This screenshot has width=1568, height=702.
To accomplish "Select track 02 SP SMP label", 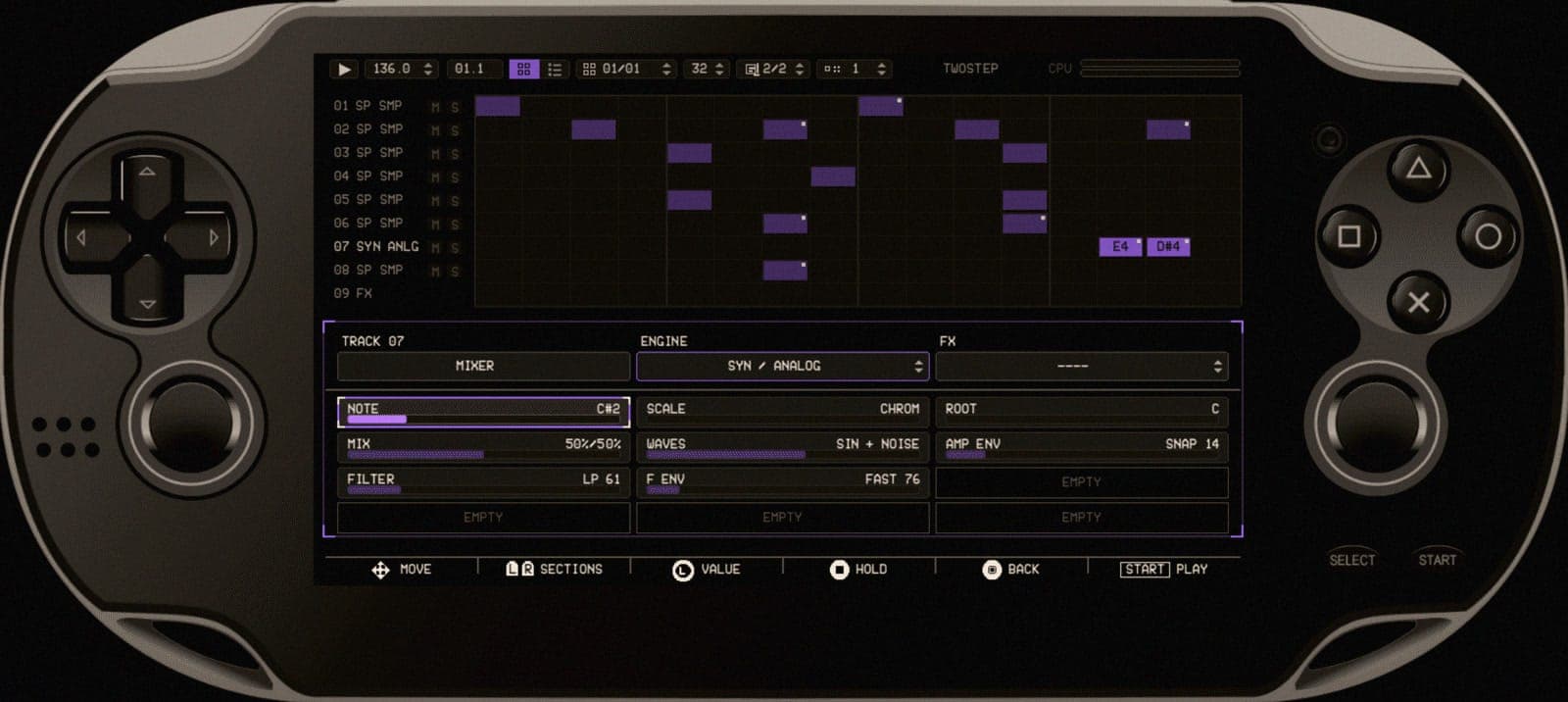I will tap(367, 129).
